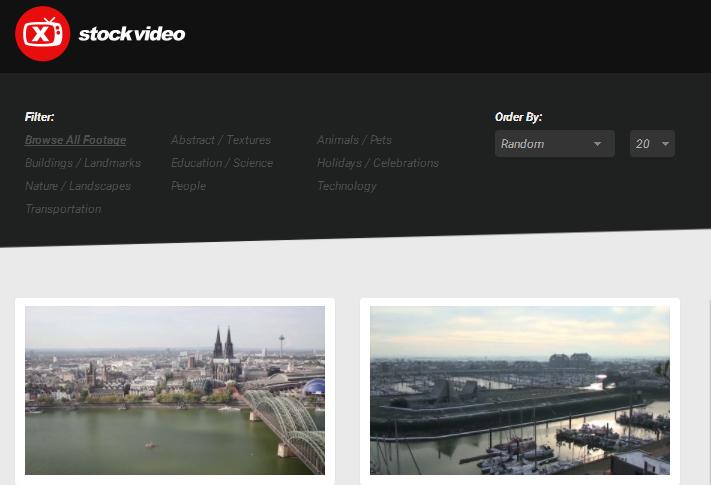Click the arrow on the Random dropdown
Screen dimensions: 711x485
[598, 144]
